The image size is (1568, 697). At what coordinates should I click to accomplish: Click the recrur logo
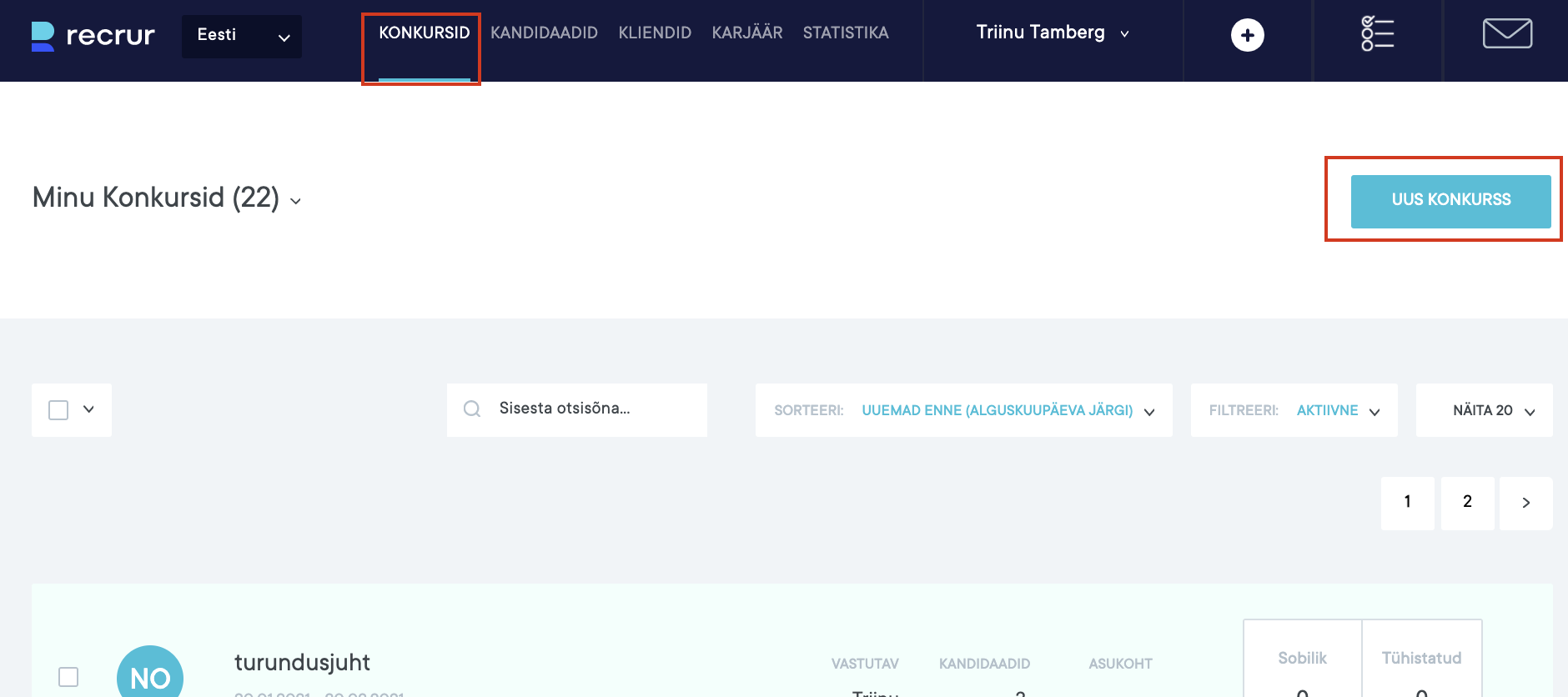click(x=93, y=35)
